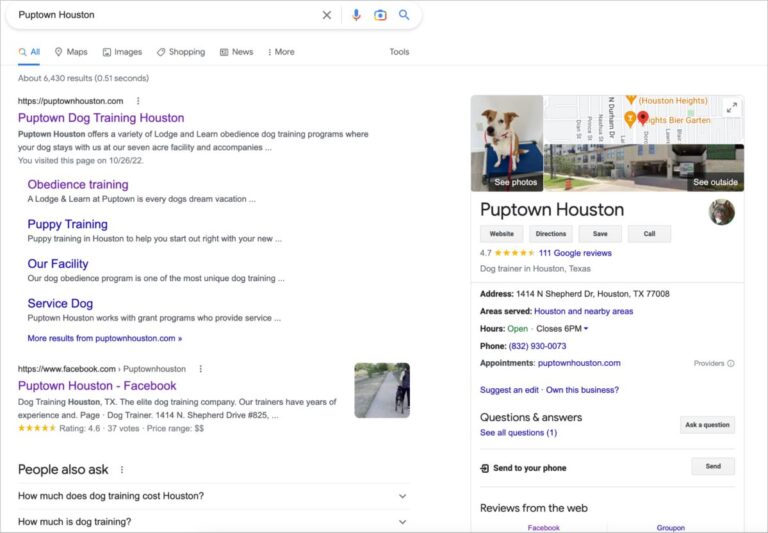Click address 1414 N Shepherd Dr text
This screenshot has width=768, height=533.
593,294
